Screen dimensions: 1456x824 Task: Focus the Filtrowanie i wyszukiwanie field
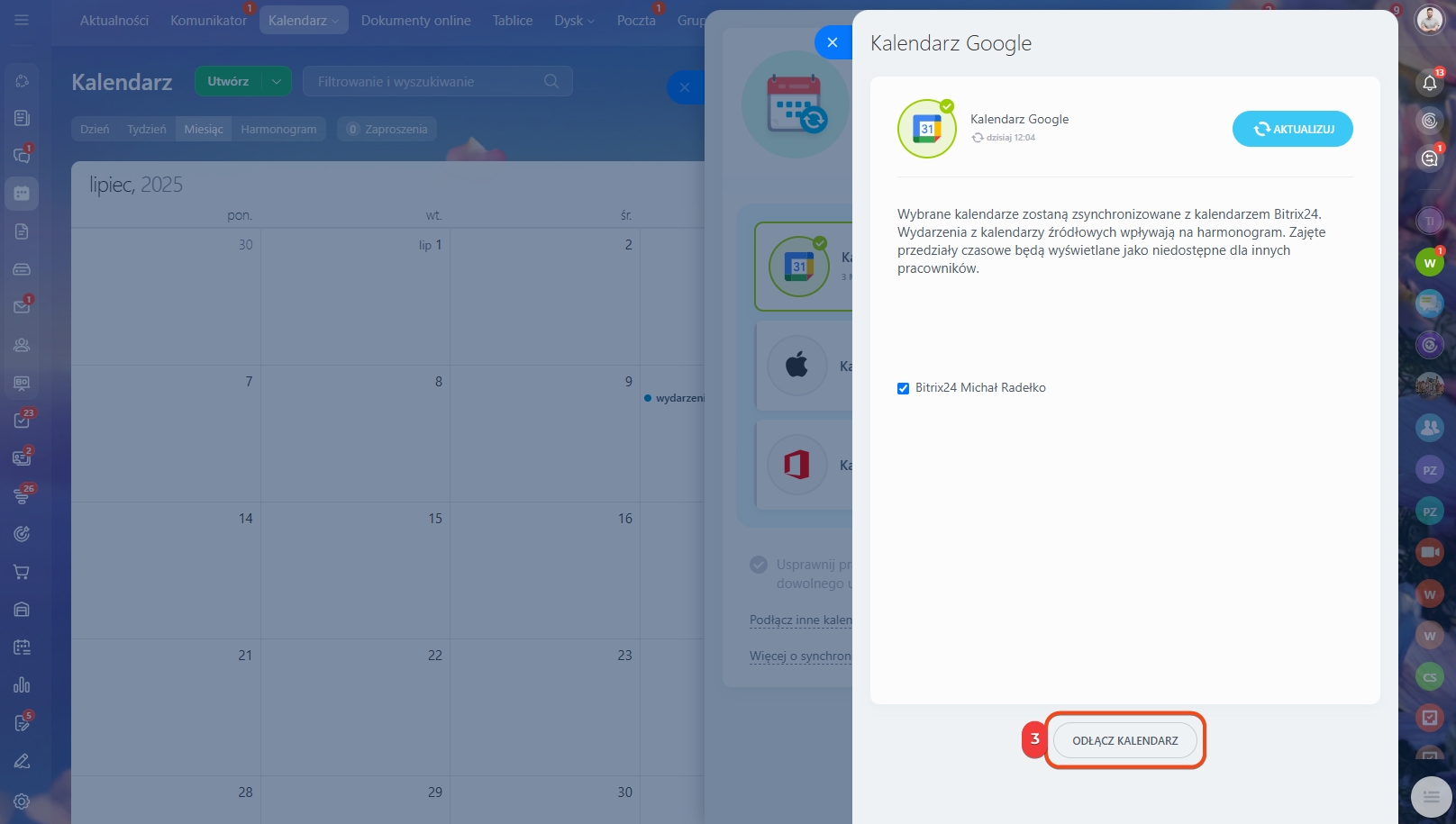coord(437,81)
